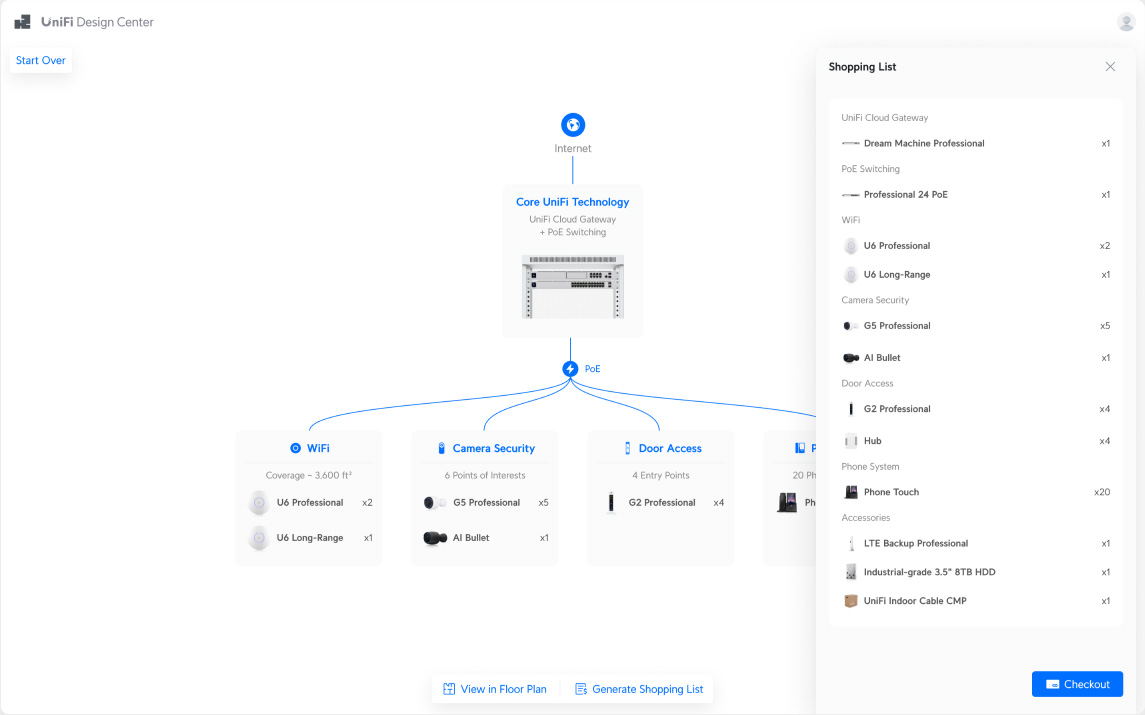Click the x20 quantity for Phone Touch
The image size is (1145, 715).
tap(1102, 492)
